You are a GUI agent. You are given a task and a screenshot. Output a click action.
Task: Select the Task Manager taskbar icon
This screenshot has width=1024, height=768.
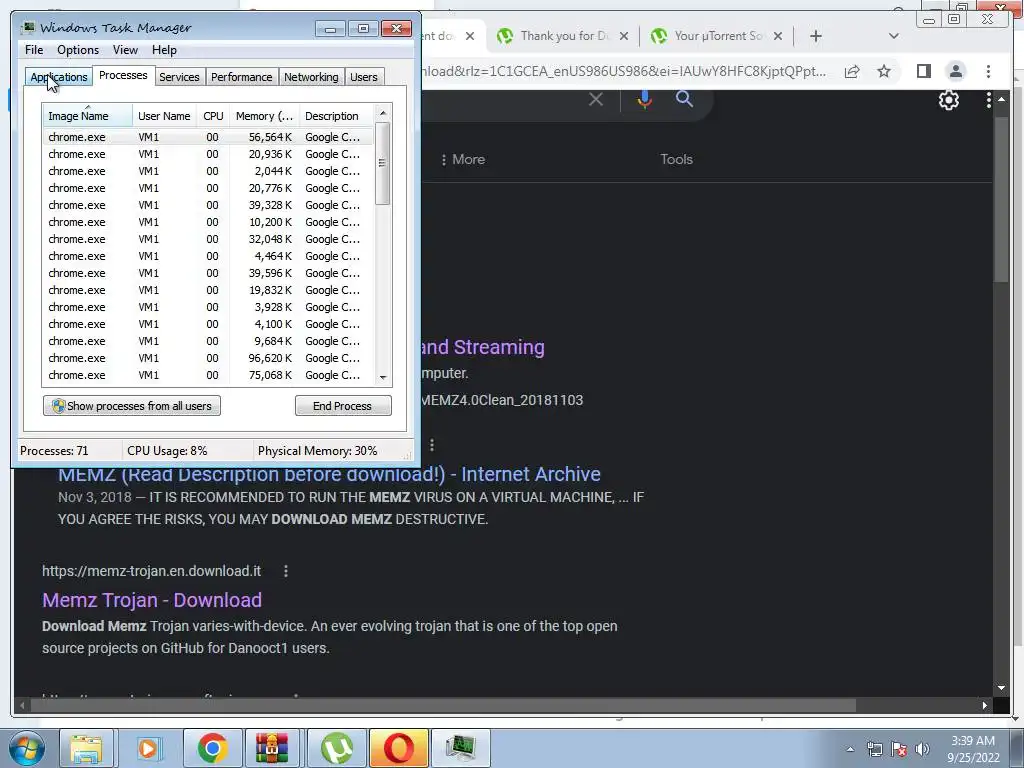click(x=461, y=748)
